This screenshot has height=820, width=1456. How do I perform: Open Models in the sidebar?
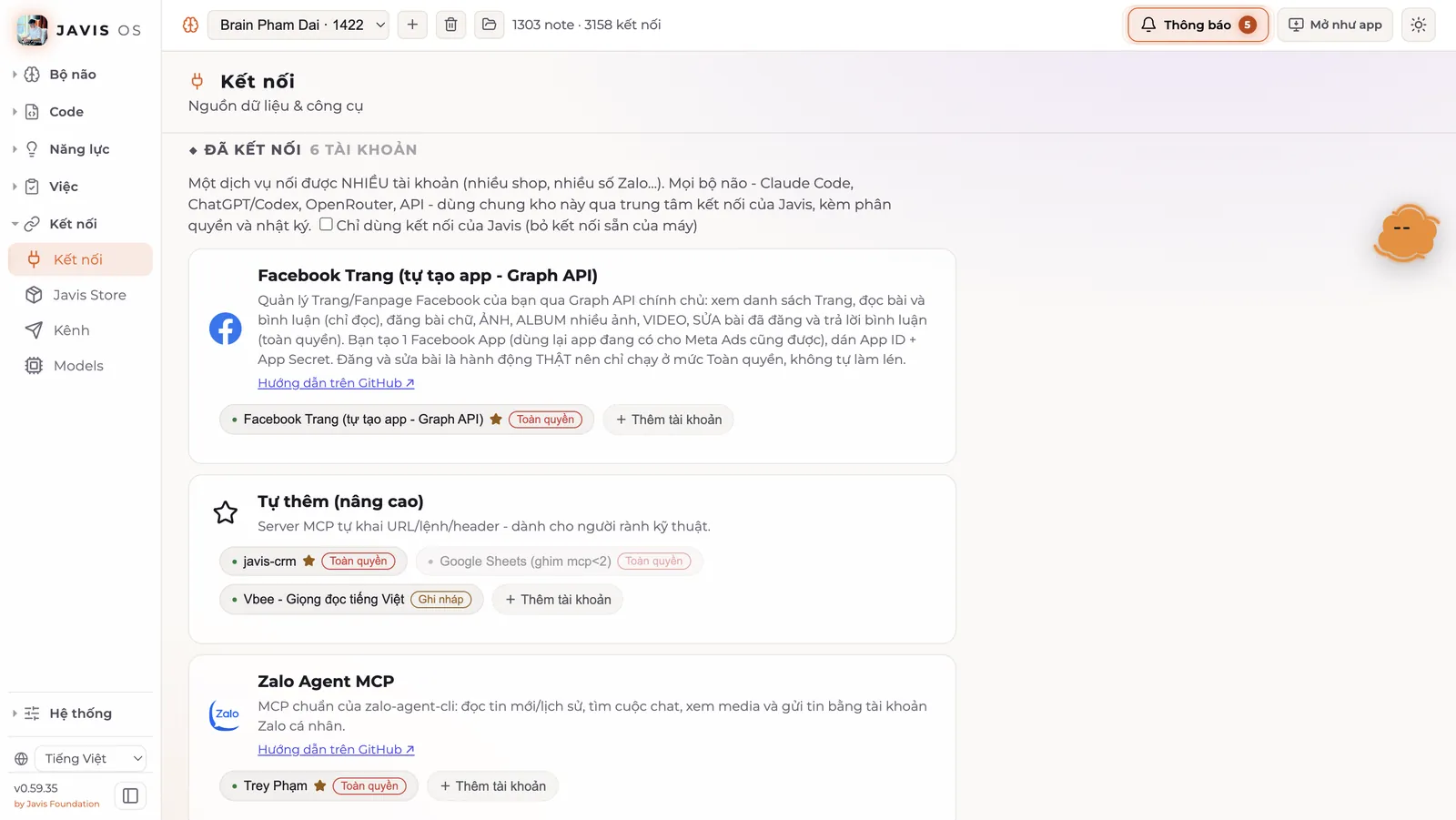(x=80, y=366)
